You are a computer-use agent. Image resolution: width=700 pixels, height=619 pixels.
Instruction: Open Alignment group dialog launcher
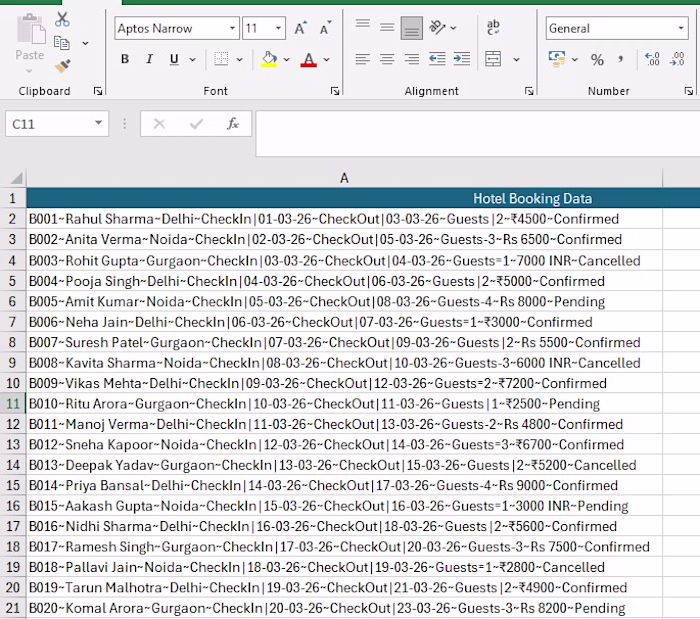point(529,91)
